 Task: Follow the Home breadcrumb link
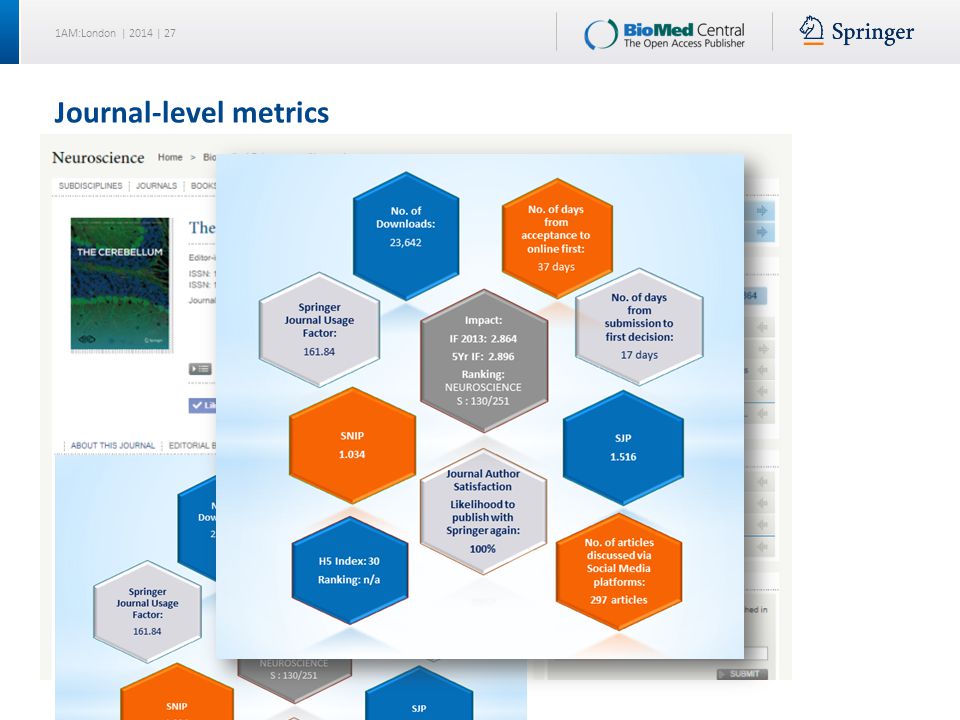[170, 157]
